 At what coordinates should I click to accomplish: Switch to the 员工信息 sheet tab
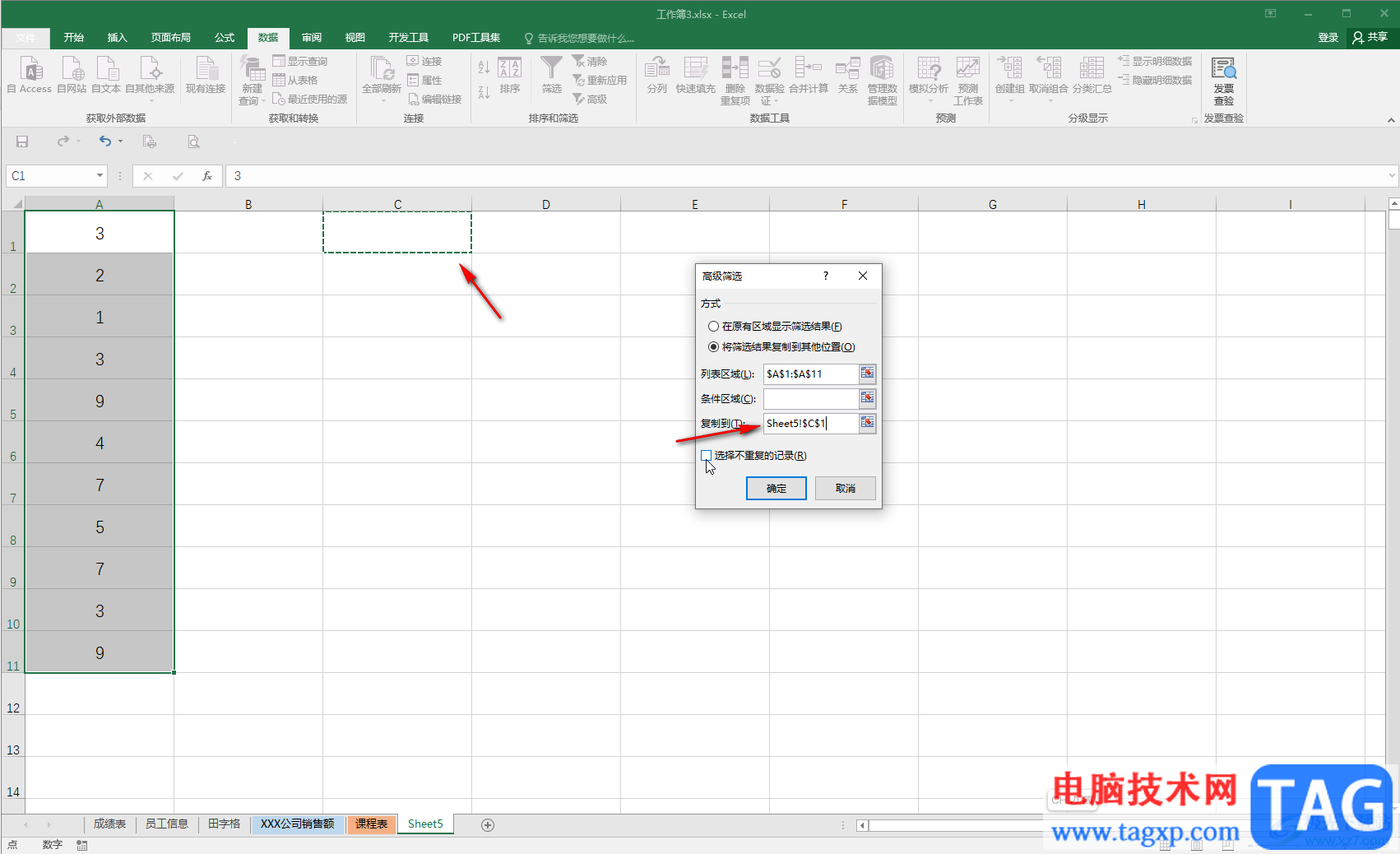(x=167, y=824)
